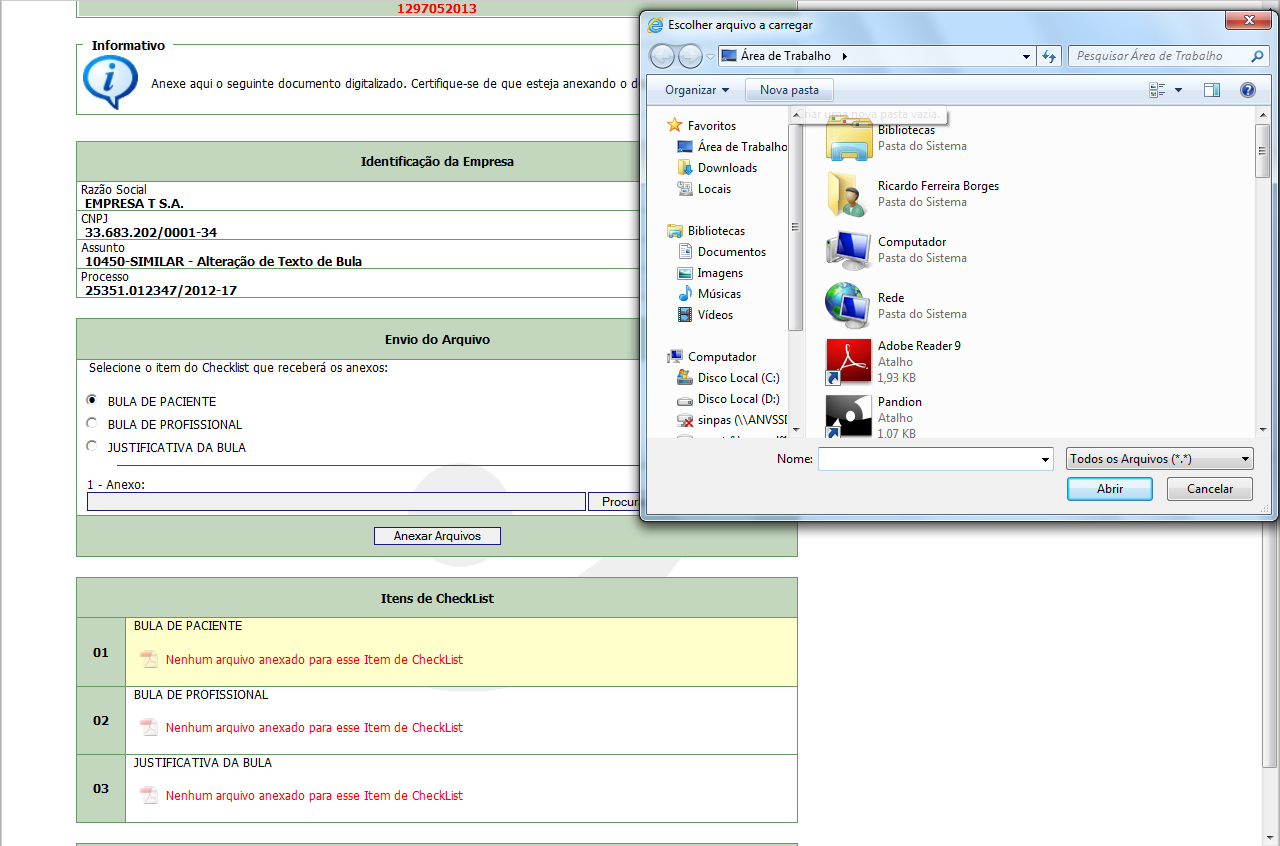Open the recent locations arrow beside Forward button

[x=710, y=57]
